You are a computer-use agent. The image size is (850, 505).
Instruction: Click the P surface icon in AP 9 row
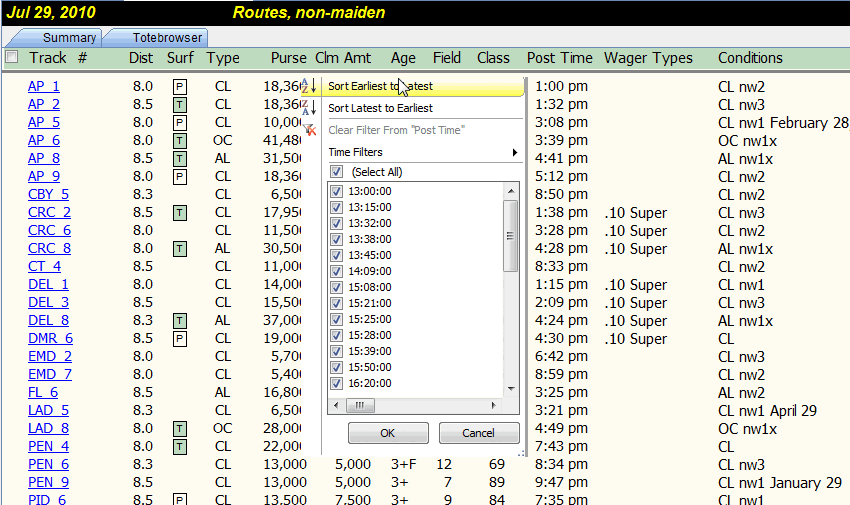[x=180, y=177]
